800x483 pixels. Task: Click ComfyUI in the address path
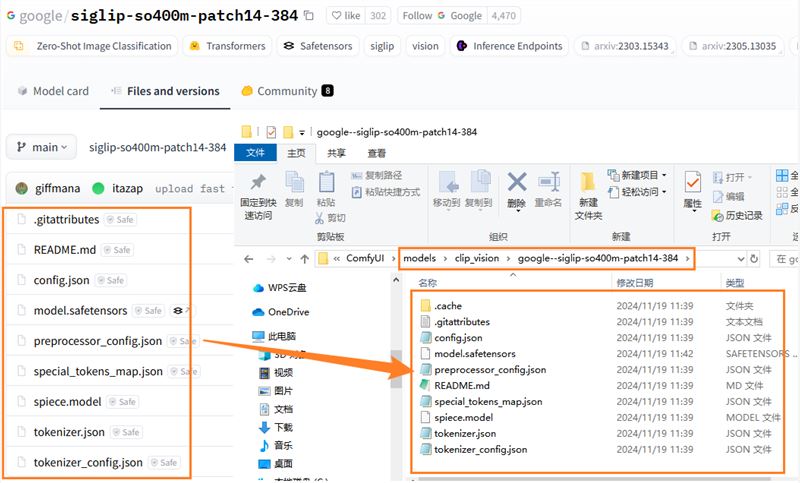tap(365, 258)
